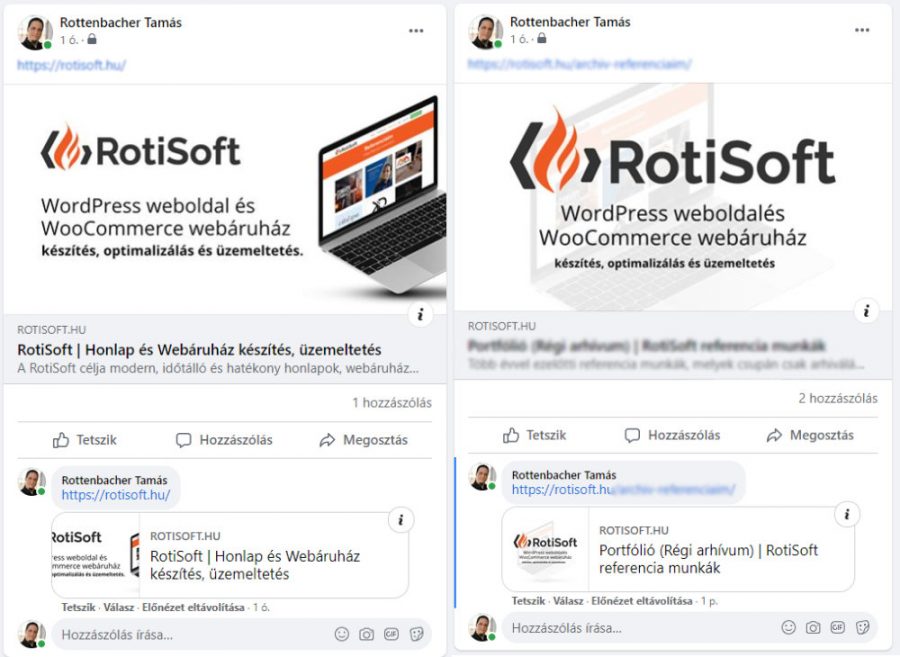This screenshot has width=900, height=657.
Task: Insert emoji in left comment box
Action: [342, 634]
